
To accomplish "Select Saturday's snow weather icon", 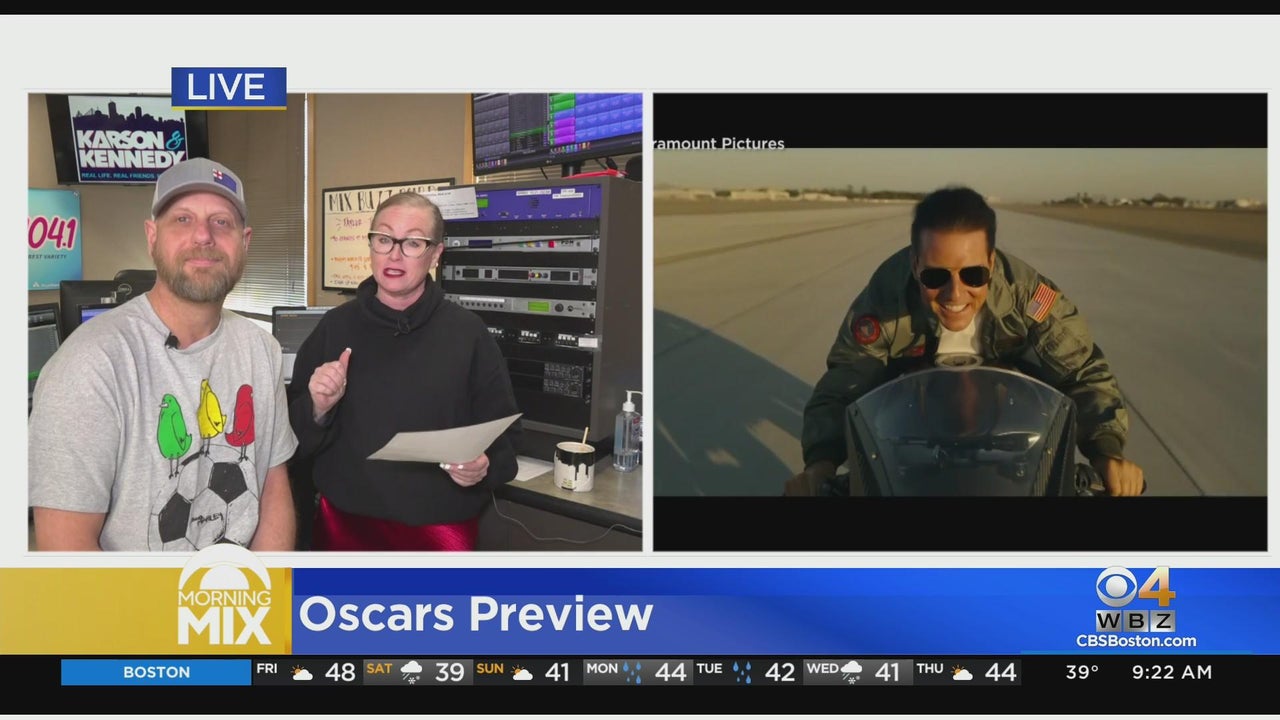I will [411, 672].
